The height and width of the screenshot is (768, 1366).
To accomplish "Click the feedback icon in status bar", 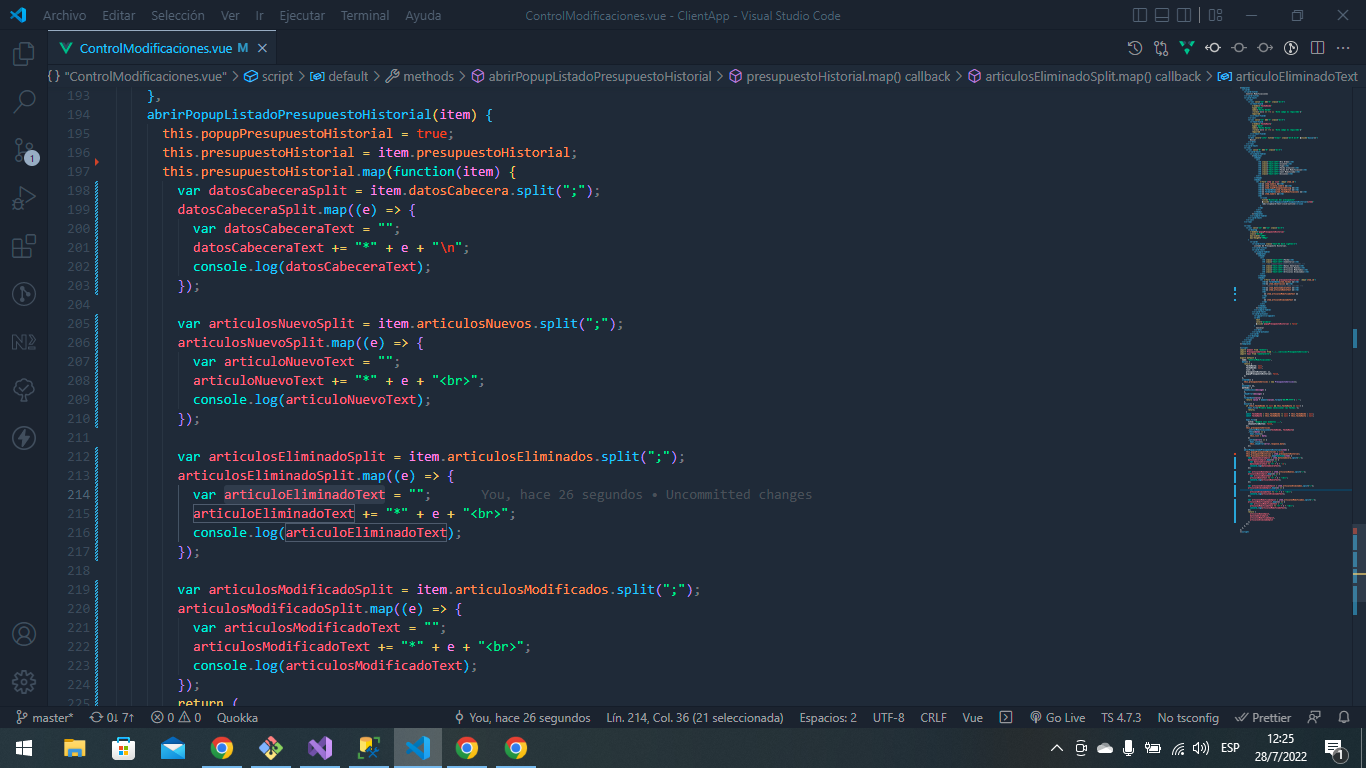I will 1315,717.
